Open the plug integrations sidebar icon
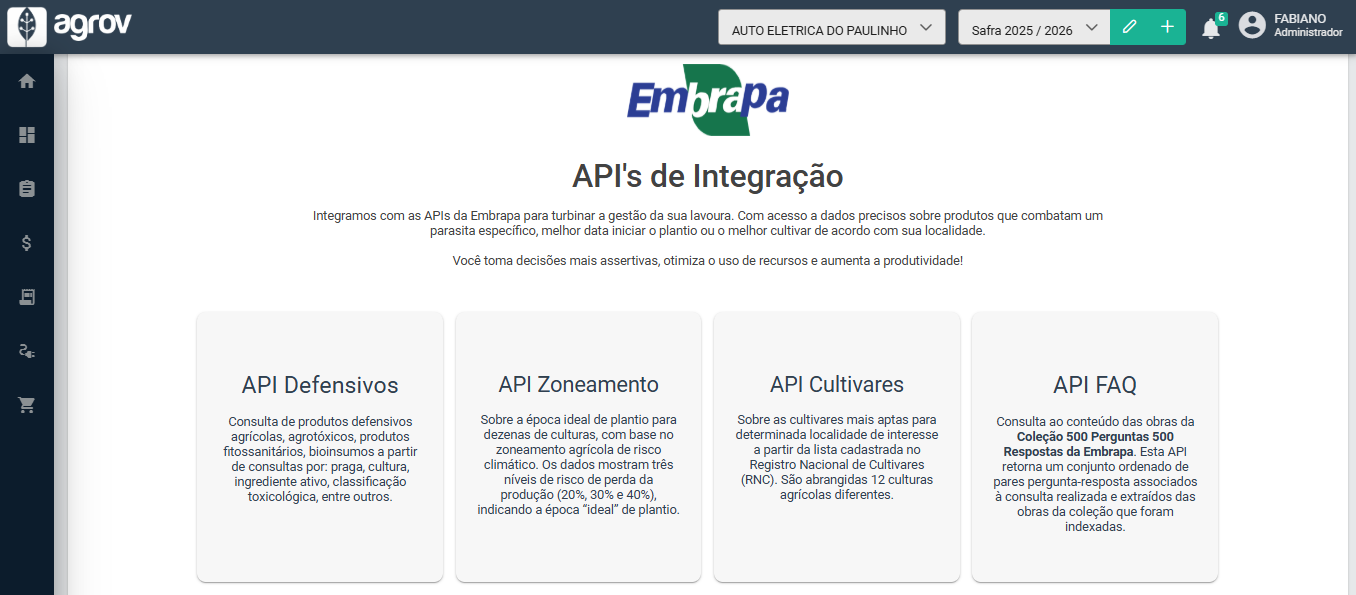Image resolution: width=1356 pixels, height=595 pixels. (27, 351)
